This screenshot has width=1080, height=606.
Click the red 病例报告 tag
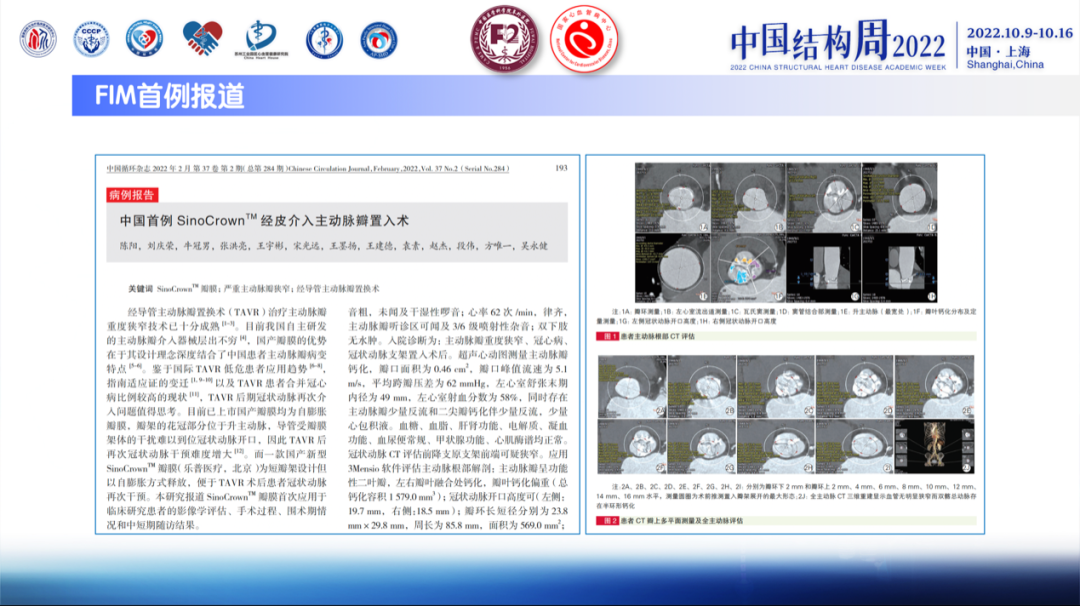click(132, 195)
